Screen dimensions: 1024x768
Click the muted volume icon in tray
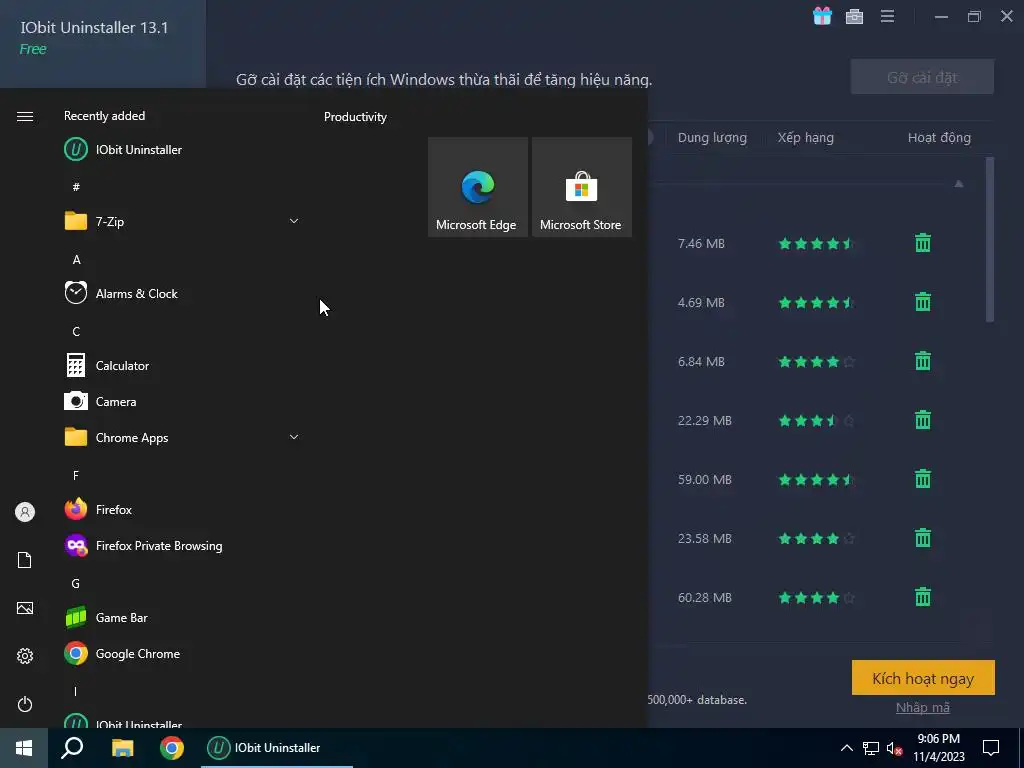pyautogui.click(x=895, y=748)
